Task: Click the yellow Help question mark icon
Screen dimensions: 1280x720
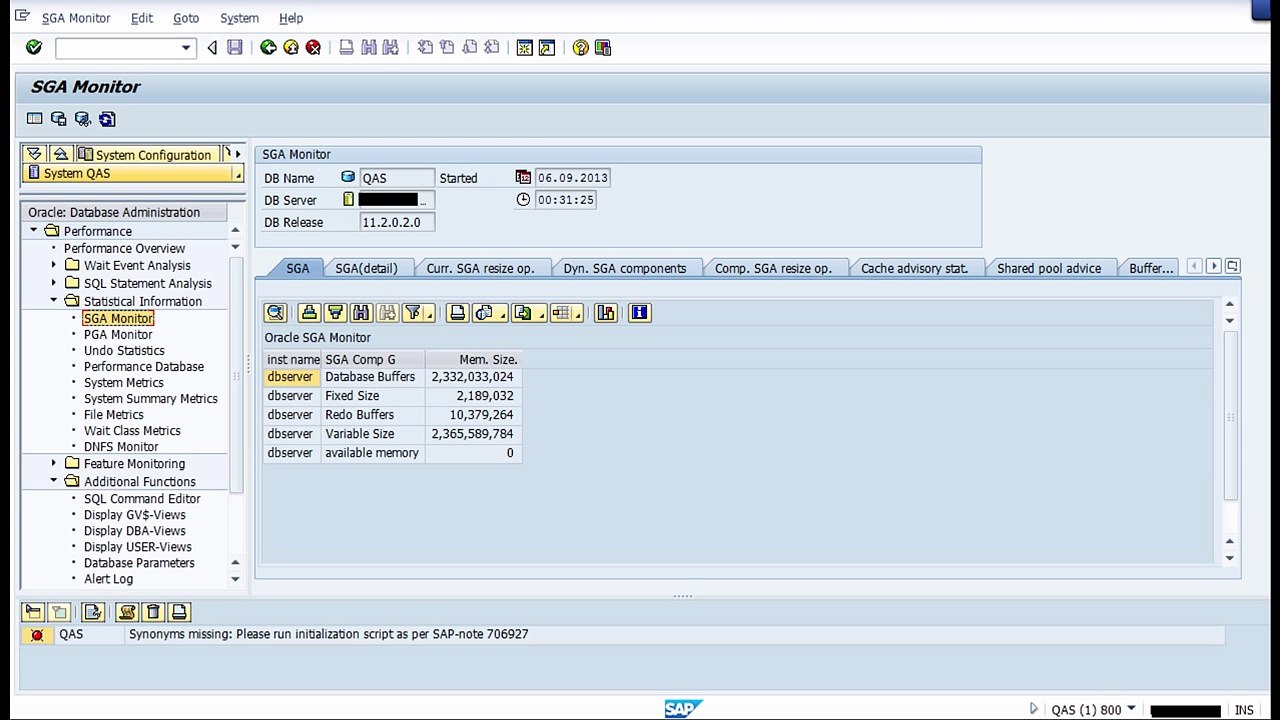Action: (x=580, y=47)
